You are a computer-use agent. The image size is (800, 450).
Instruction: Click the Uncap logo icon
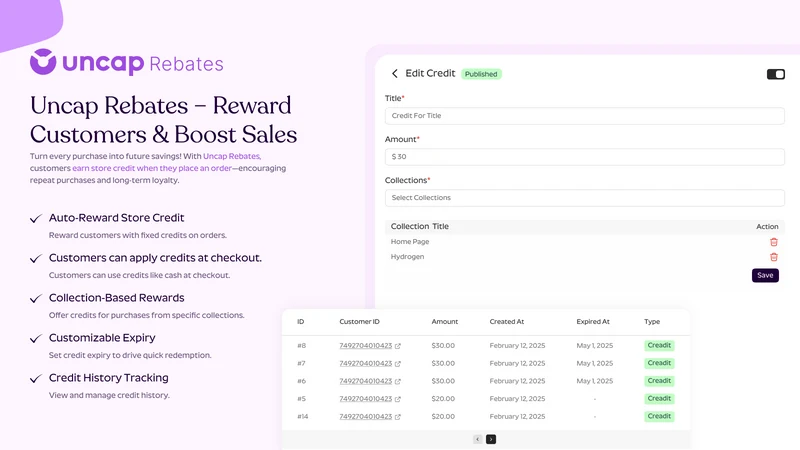(x=43, y=62)
